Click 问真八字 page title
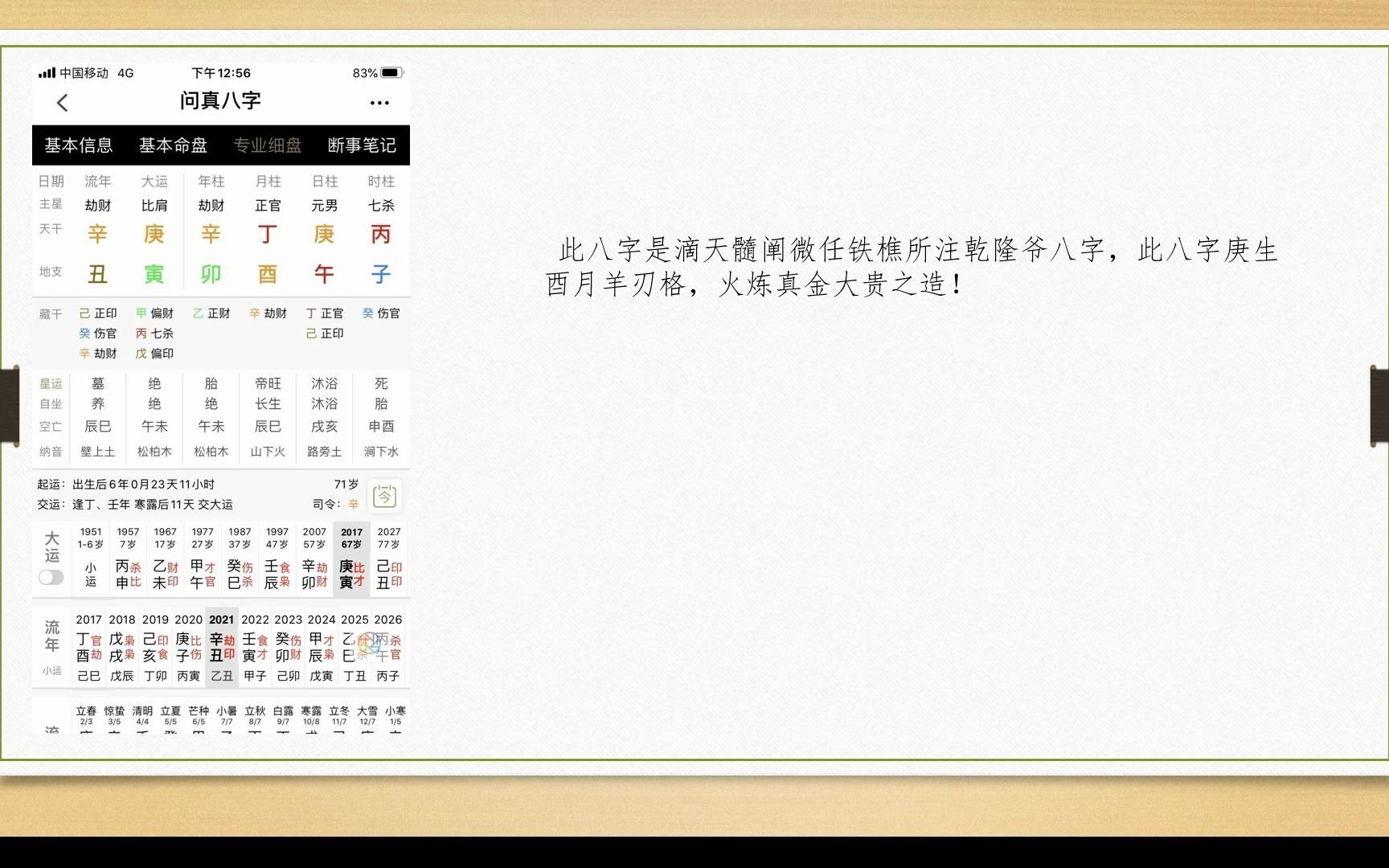 click(x=220, y=101)
